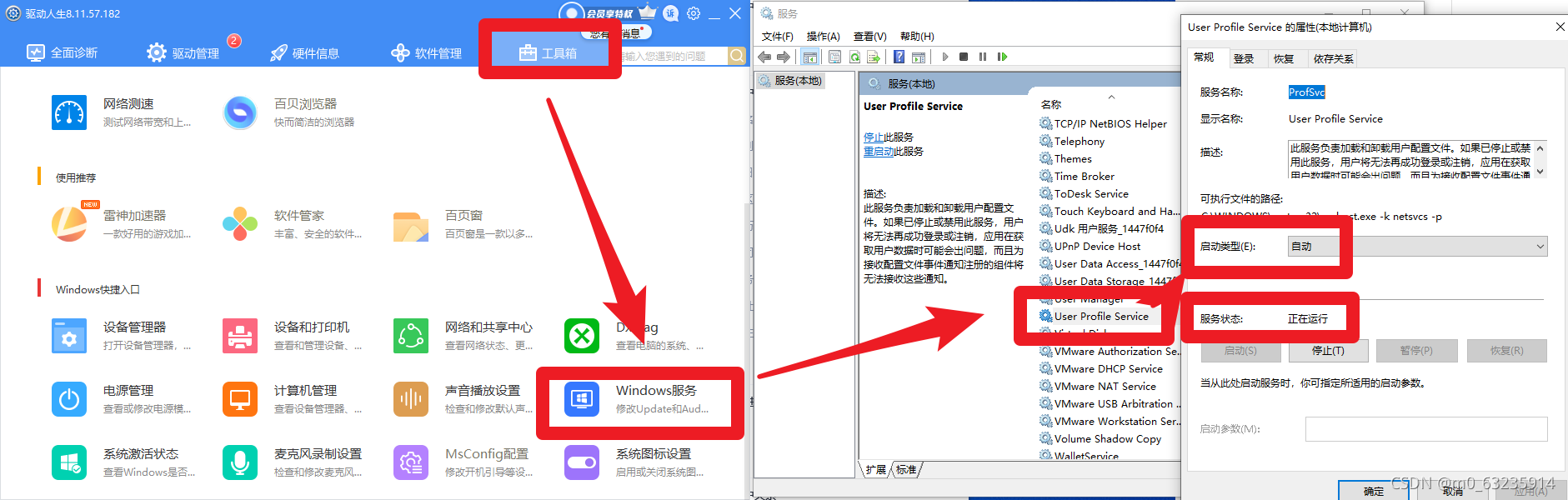Open the 查看(V) menu in Services
Screen dimensions: 1568x500
tap(869, 36)
